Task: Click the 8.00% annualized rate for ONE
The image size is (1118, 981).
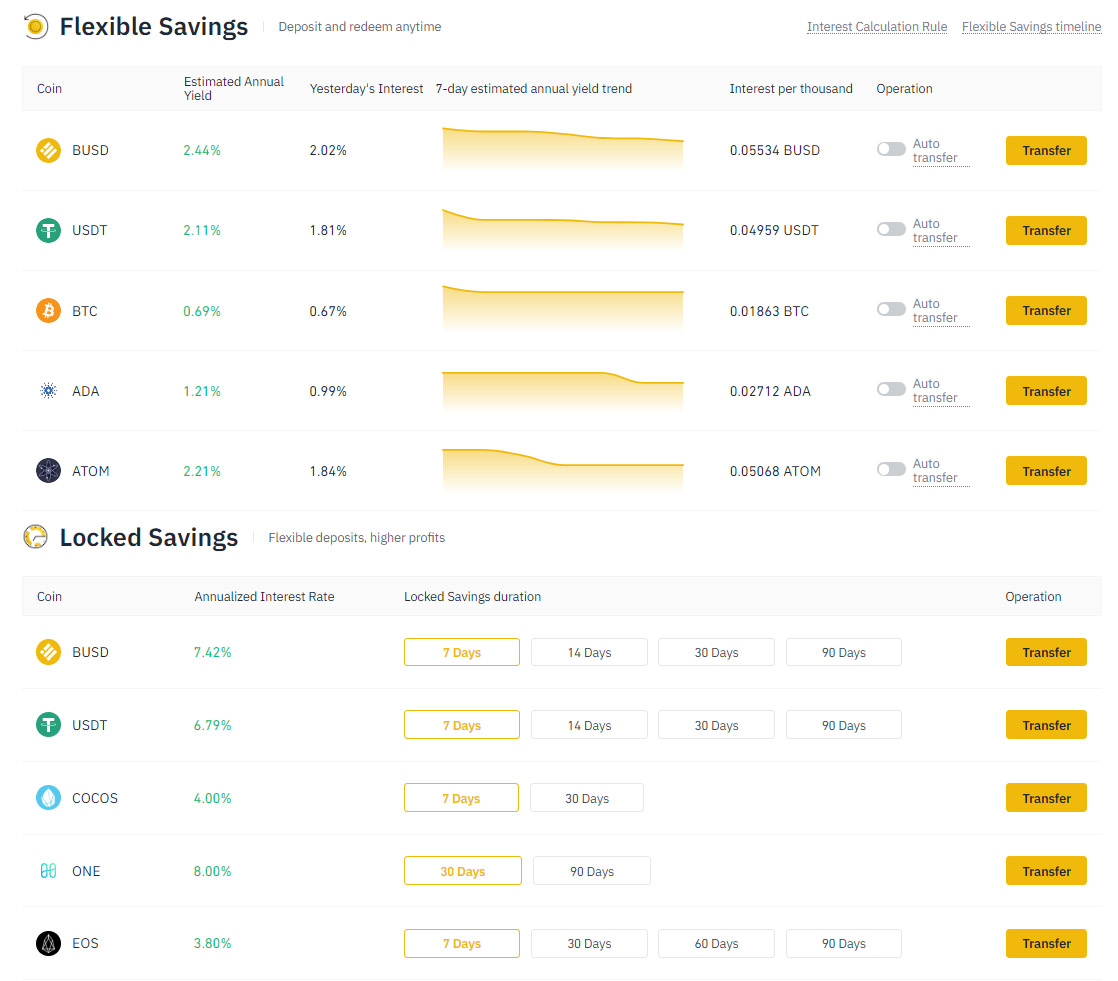Action: point(212,870)
